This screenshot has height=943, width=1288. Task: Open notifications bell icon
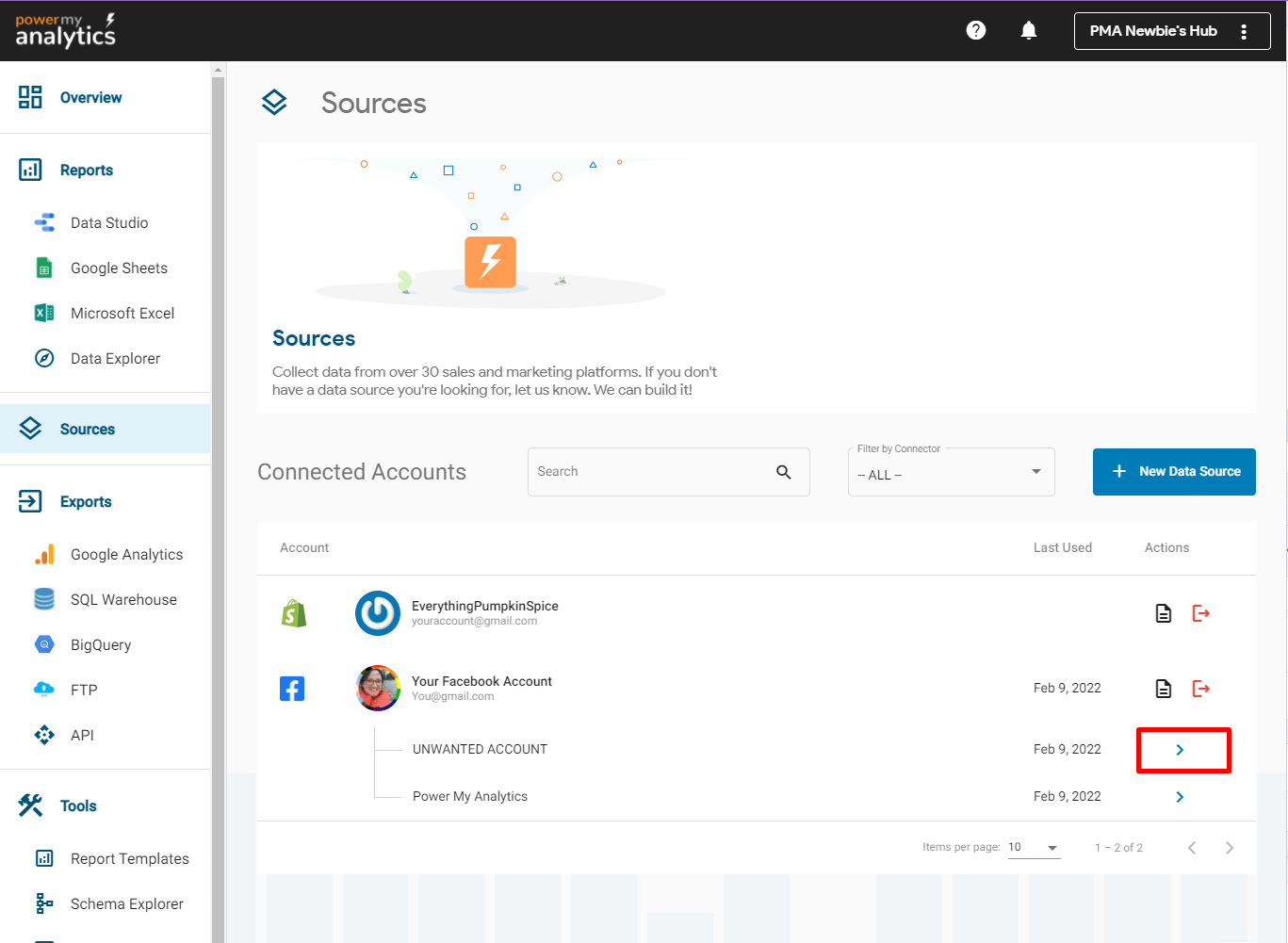(x=1029, y=31)
